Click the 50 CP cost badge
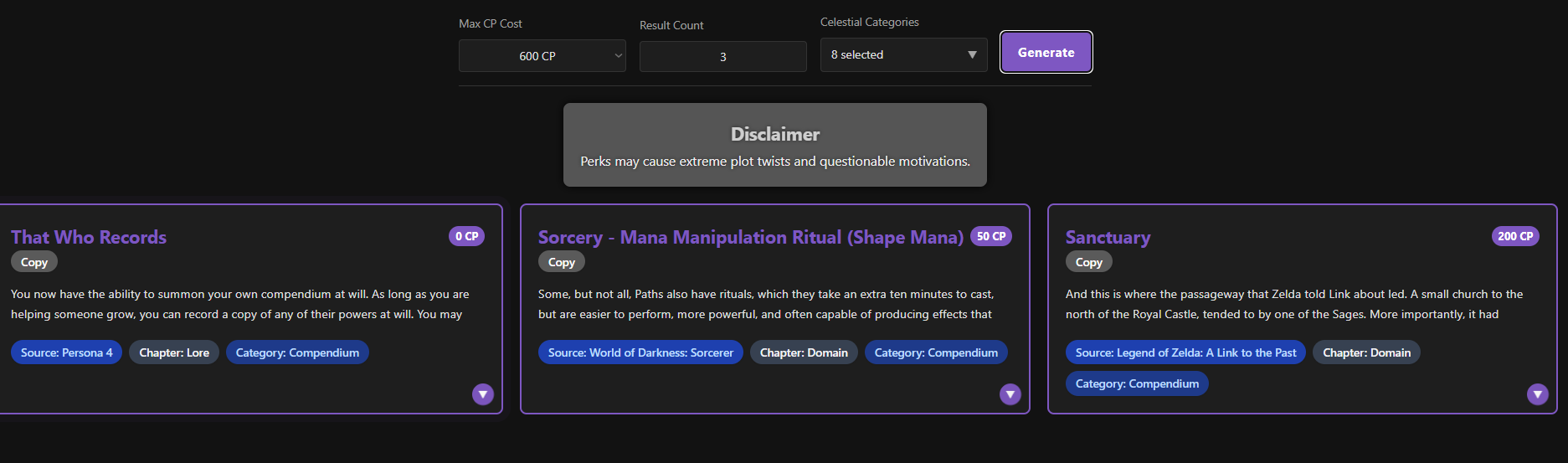Screen dimensions: 1568x463 (991, 236)
